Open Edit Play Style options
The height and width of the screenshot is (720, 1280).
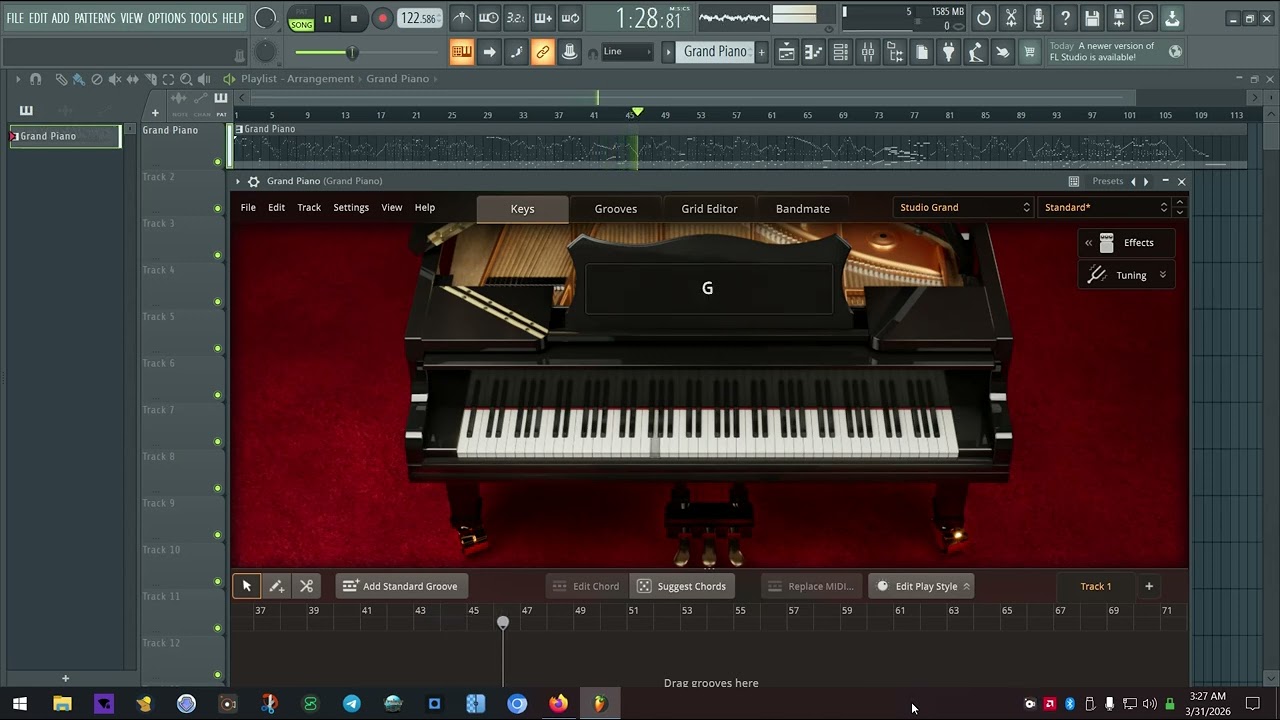tap(922, 586)
